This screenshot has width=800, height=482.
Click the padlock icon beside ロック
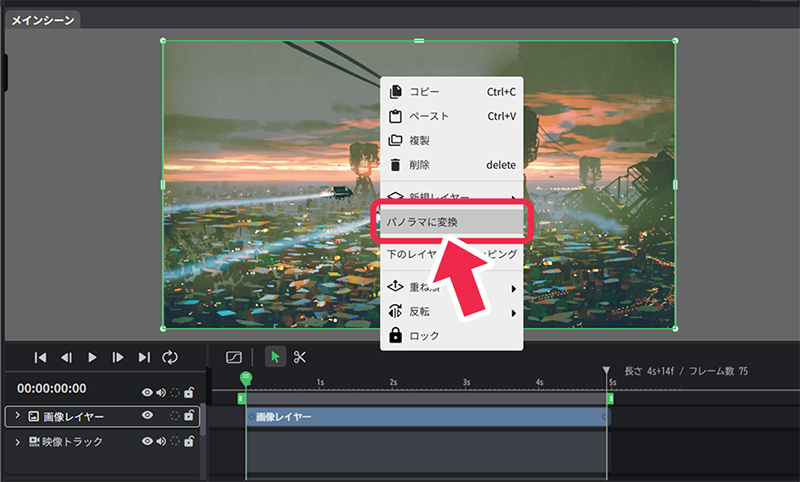395,335
